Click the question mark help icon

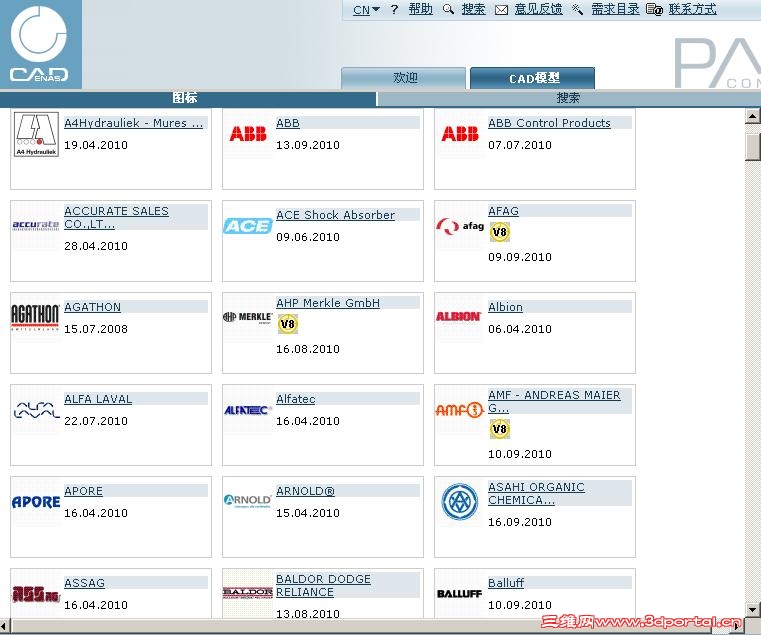394,9
